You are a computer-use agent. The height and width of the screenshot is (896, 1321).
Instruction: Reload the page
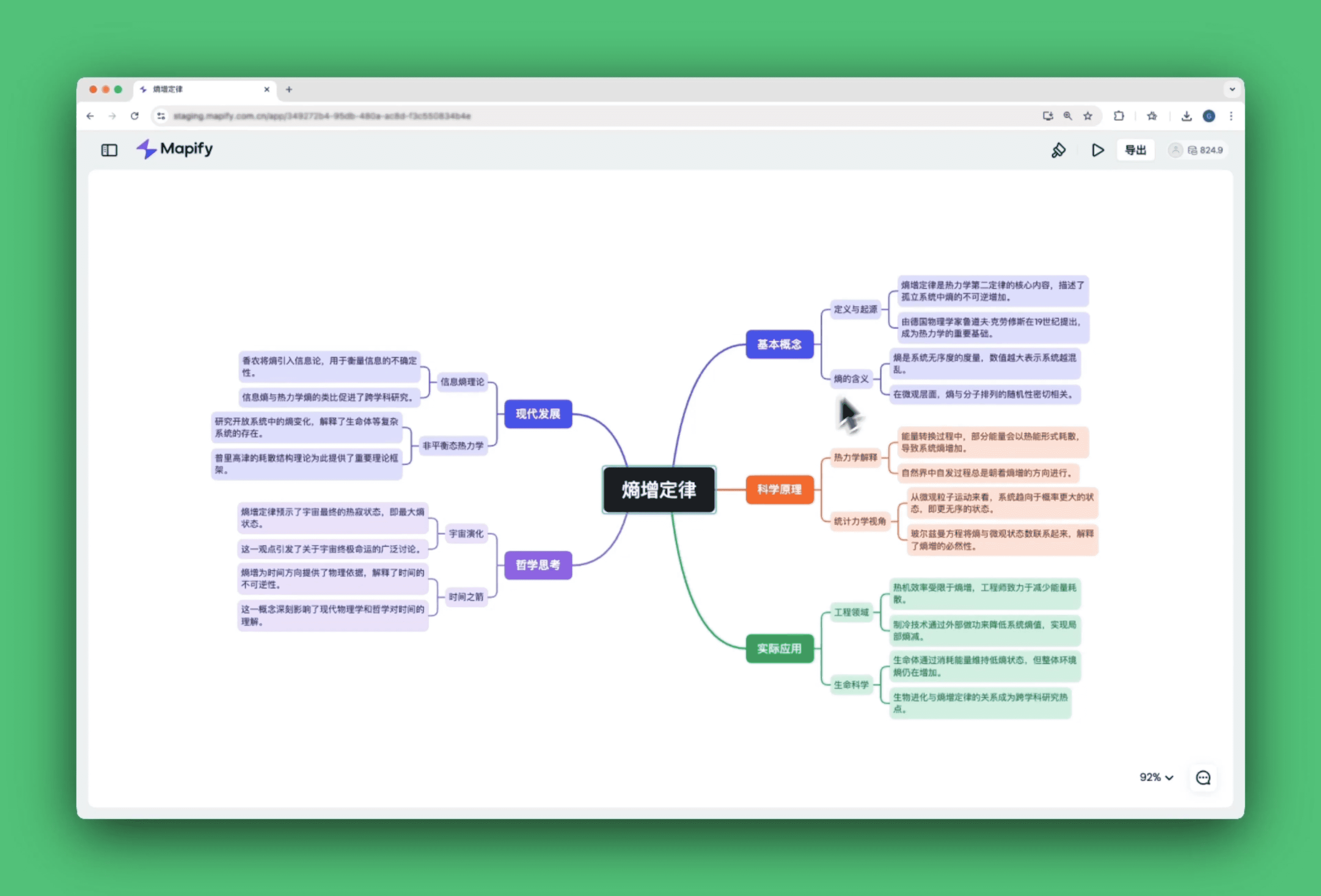pos(135,116)
